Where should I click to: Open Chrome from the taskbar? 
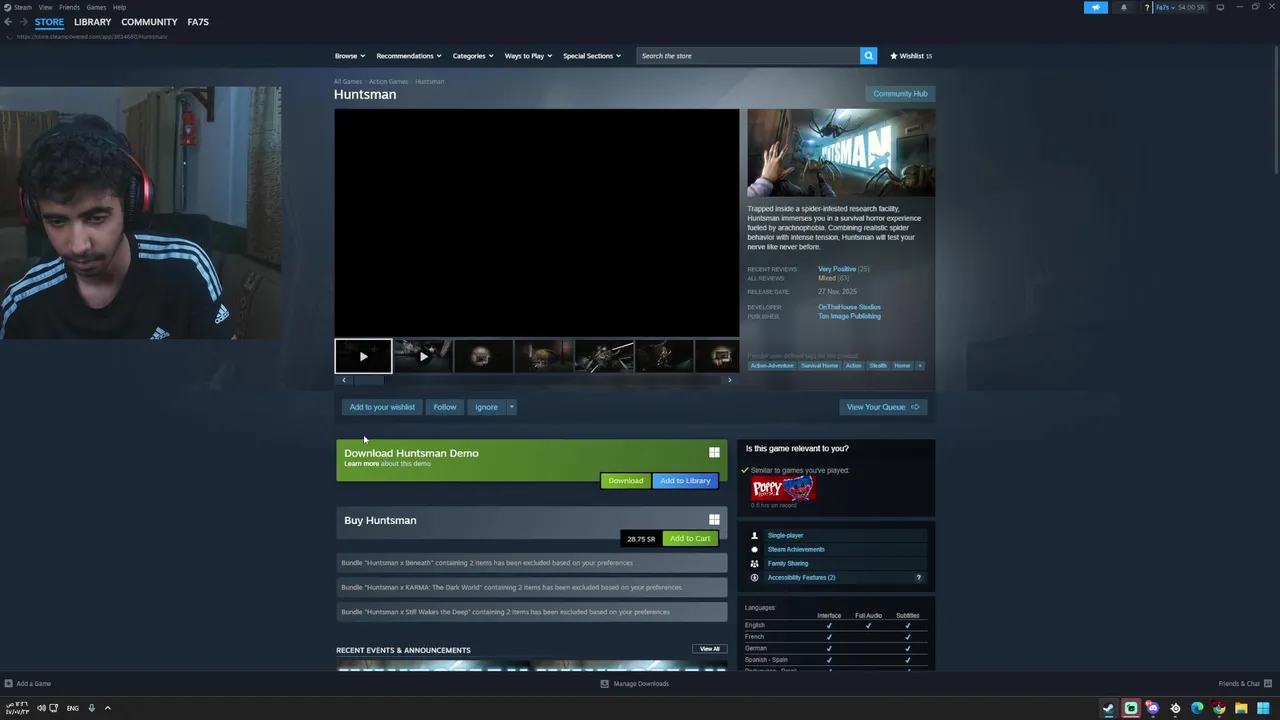pos(1219,708)
